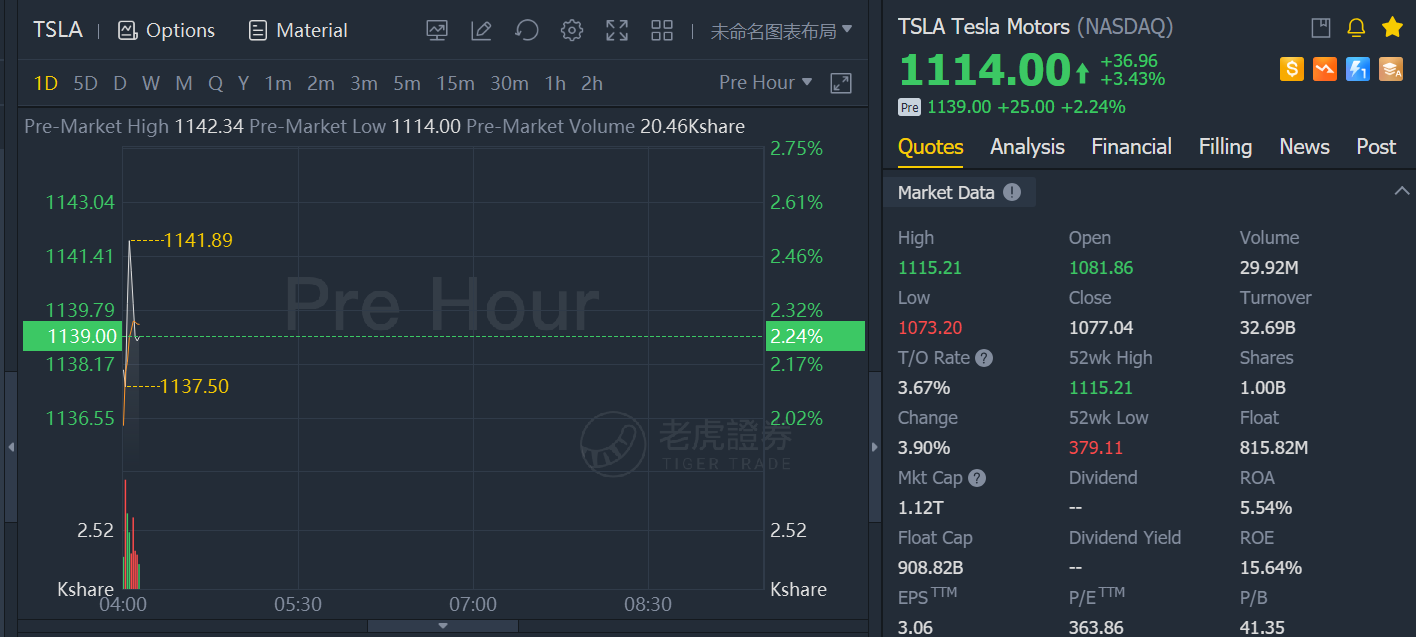The height and width of the screenshot is (637, 1416).
Task: Collapse left panel via the left-edge arrow
Action: tap(11, 447)
